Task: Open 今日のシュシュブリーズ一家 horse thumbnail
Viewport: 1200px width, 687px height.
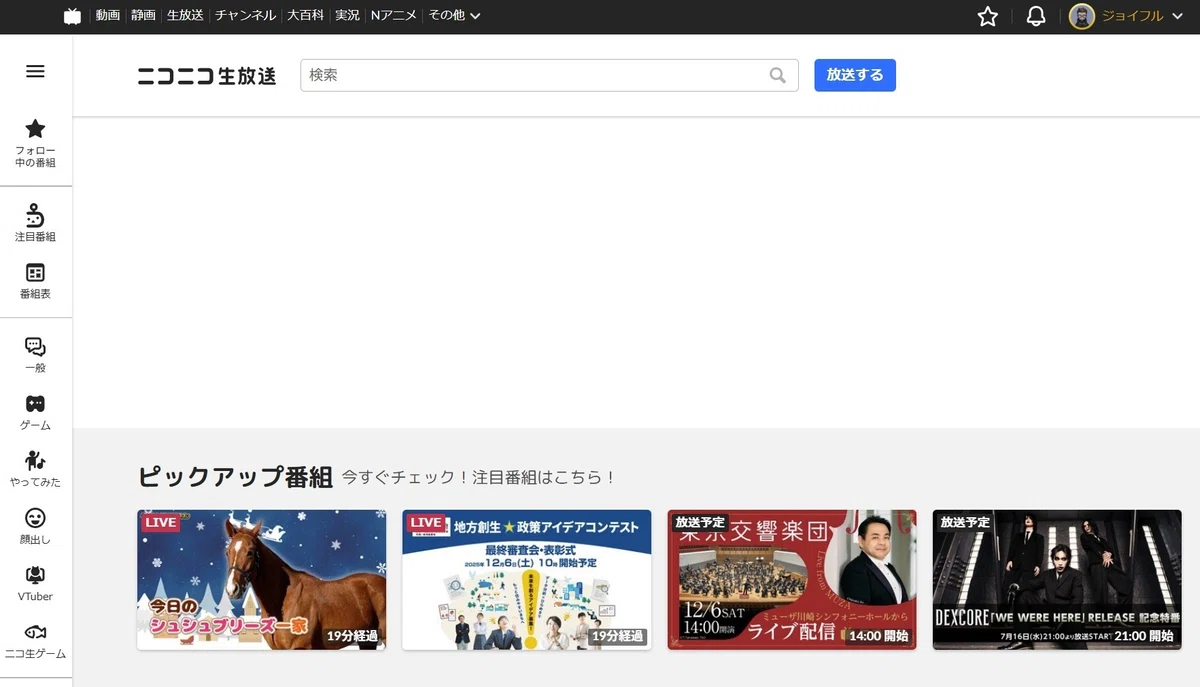Action: pos(261,580)
